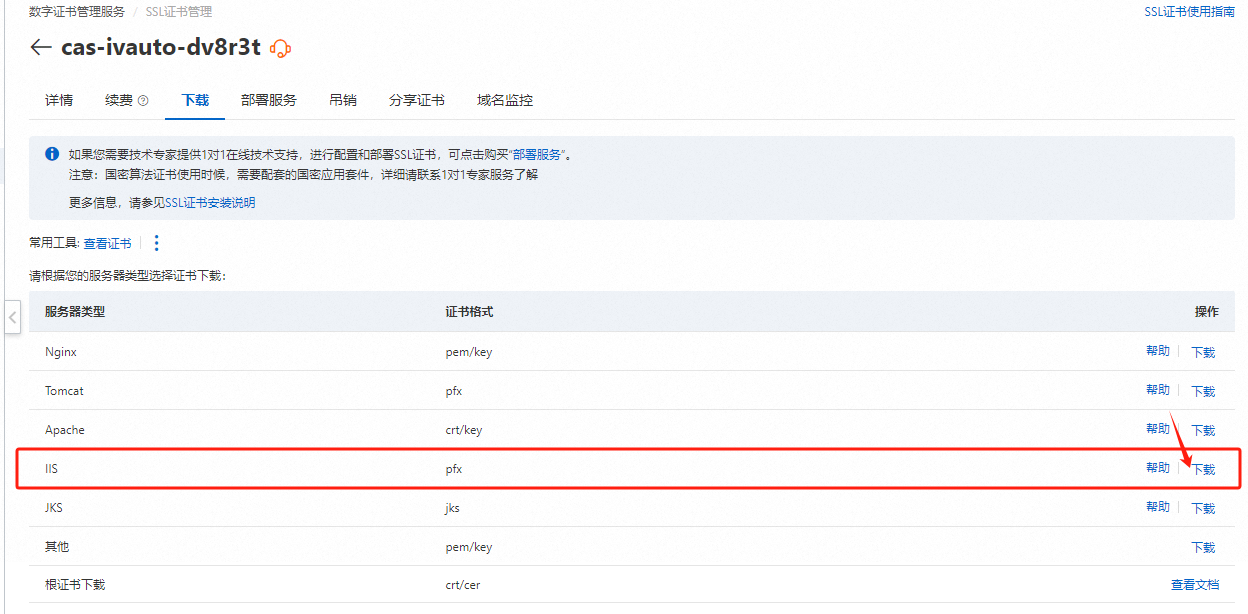Collapse the left sidebar panel handle
This screenshot has height=614, width=1248.
12,318
